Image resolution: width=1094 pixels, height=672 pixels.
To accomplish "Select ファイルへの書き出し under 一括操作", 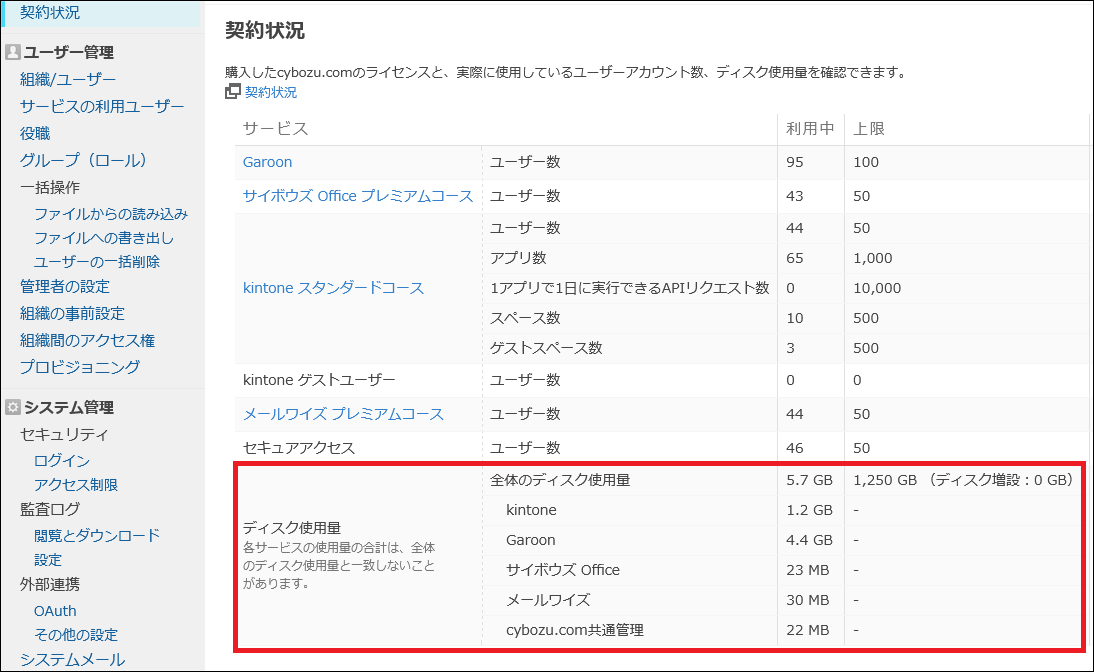I will pyautogui.click(x=104, y=238).
